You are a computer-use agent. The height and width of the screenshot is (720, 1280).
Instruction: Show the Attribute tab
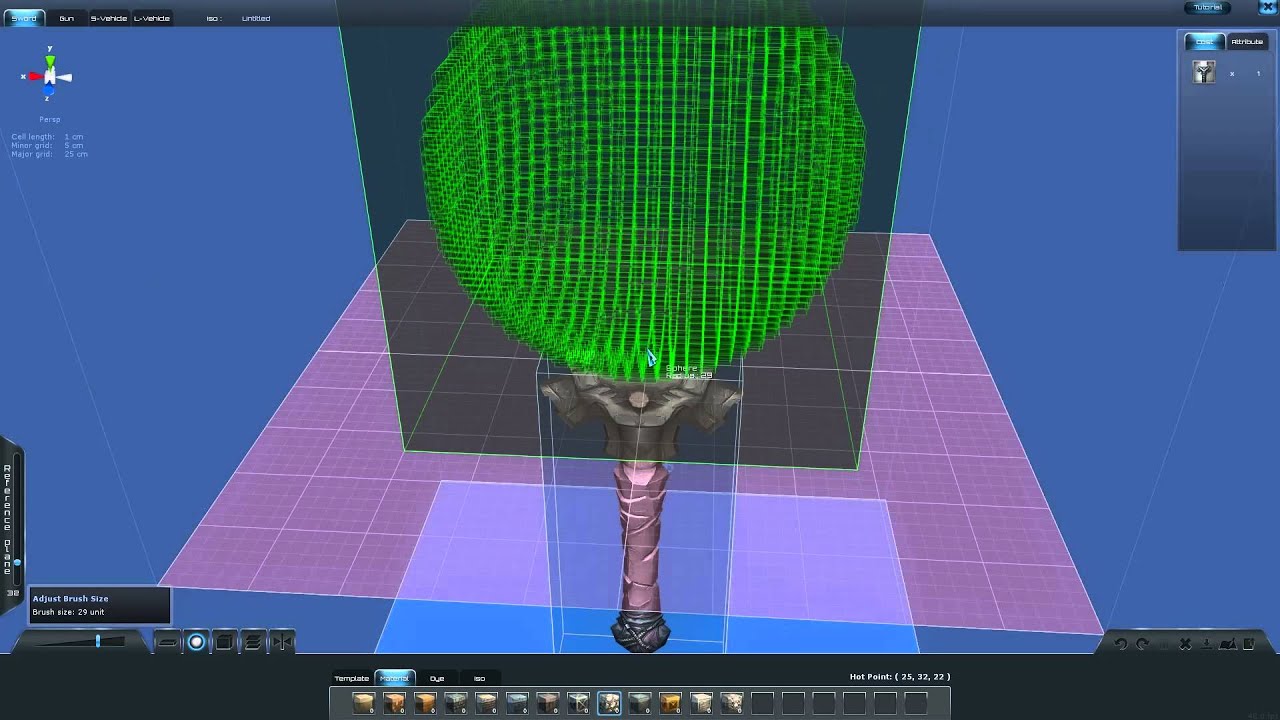(x=1247, y=41)
